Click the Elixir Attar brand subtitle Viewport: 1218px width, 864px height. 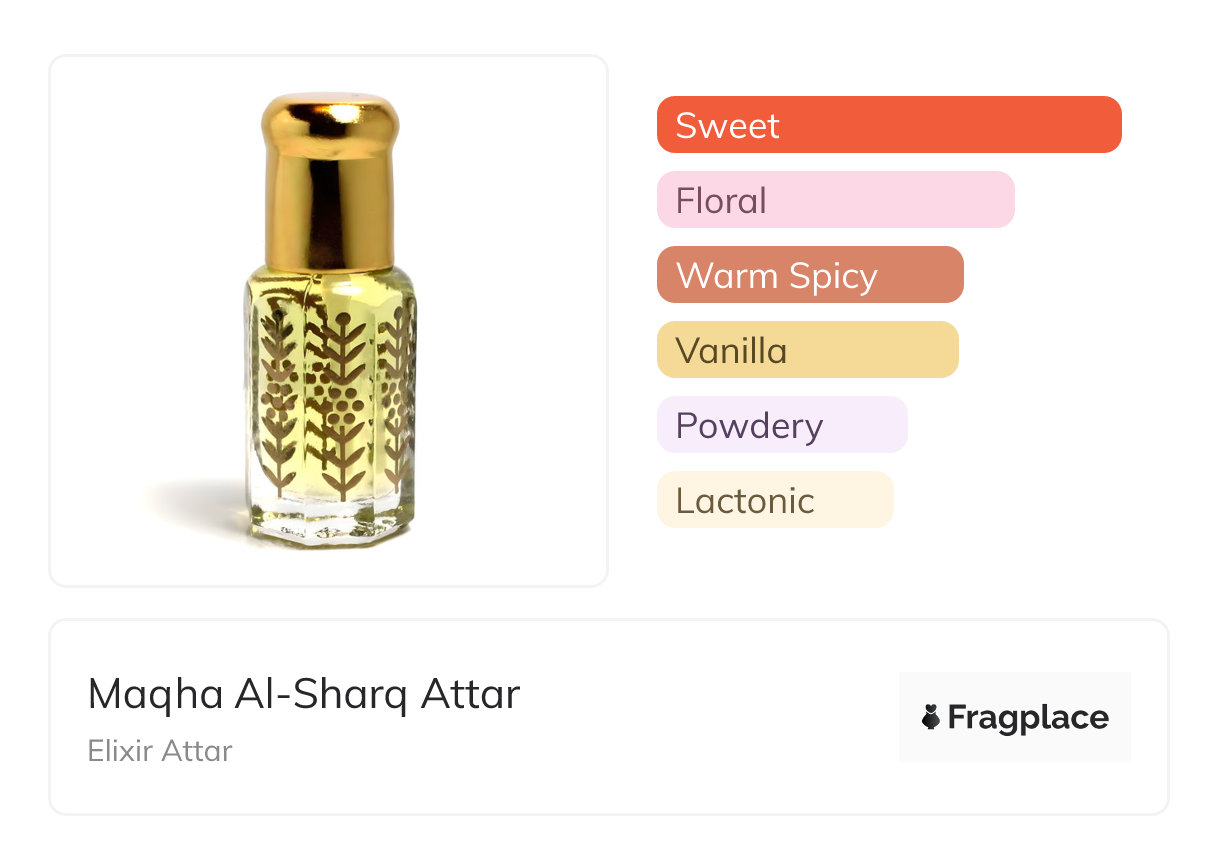click(x=160, y=750)
